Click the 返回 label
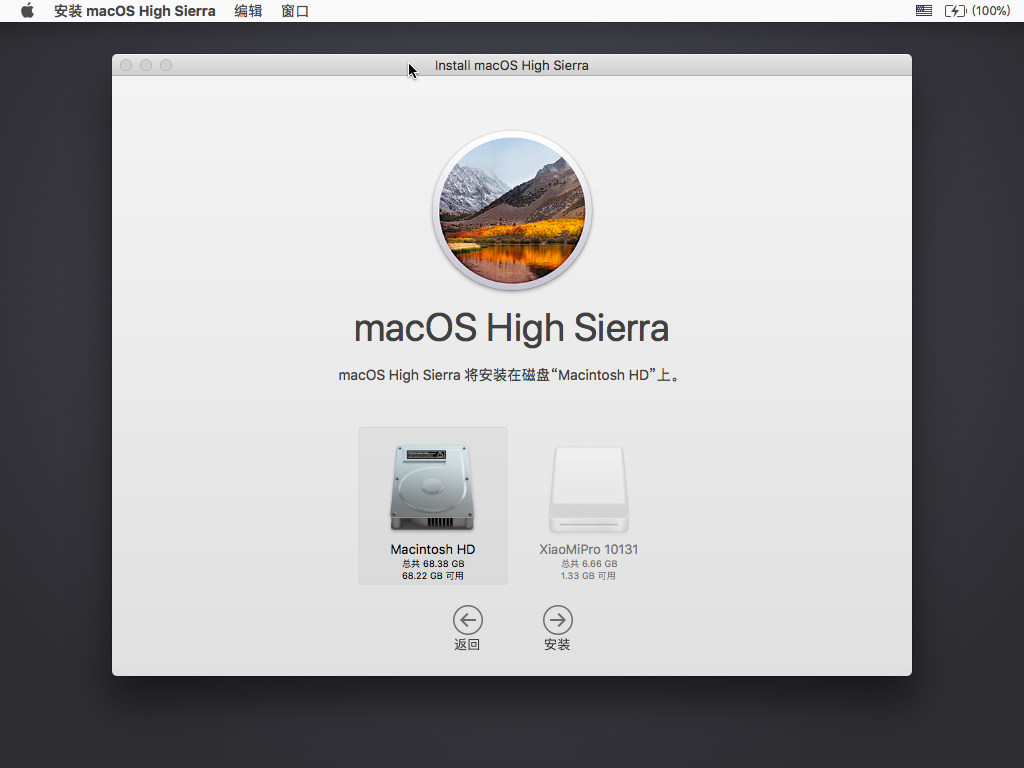 [467, 645]
